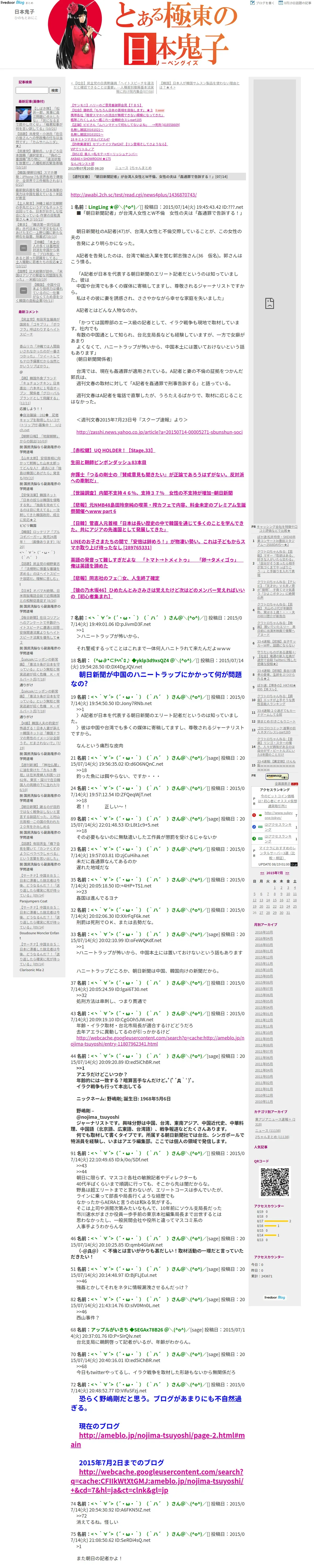The image size is (314, 1568).
Task: Open the 【赤松健】UQ HOLDER!【Stage.33】 link
Action: (x=113, y=451)
